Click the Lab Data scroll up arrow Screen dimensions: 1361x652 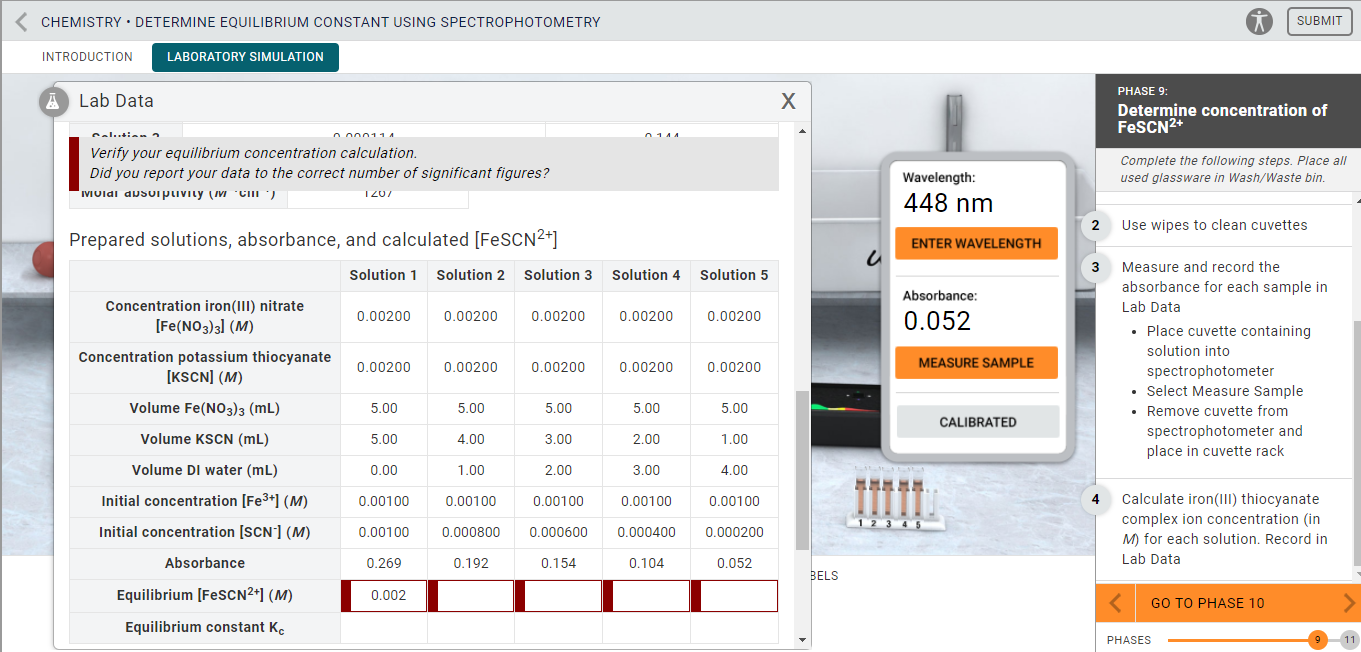point(802,131)
